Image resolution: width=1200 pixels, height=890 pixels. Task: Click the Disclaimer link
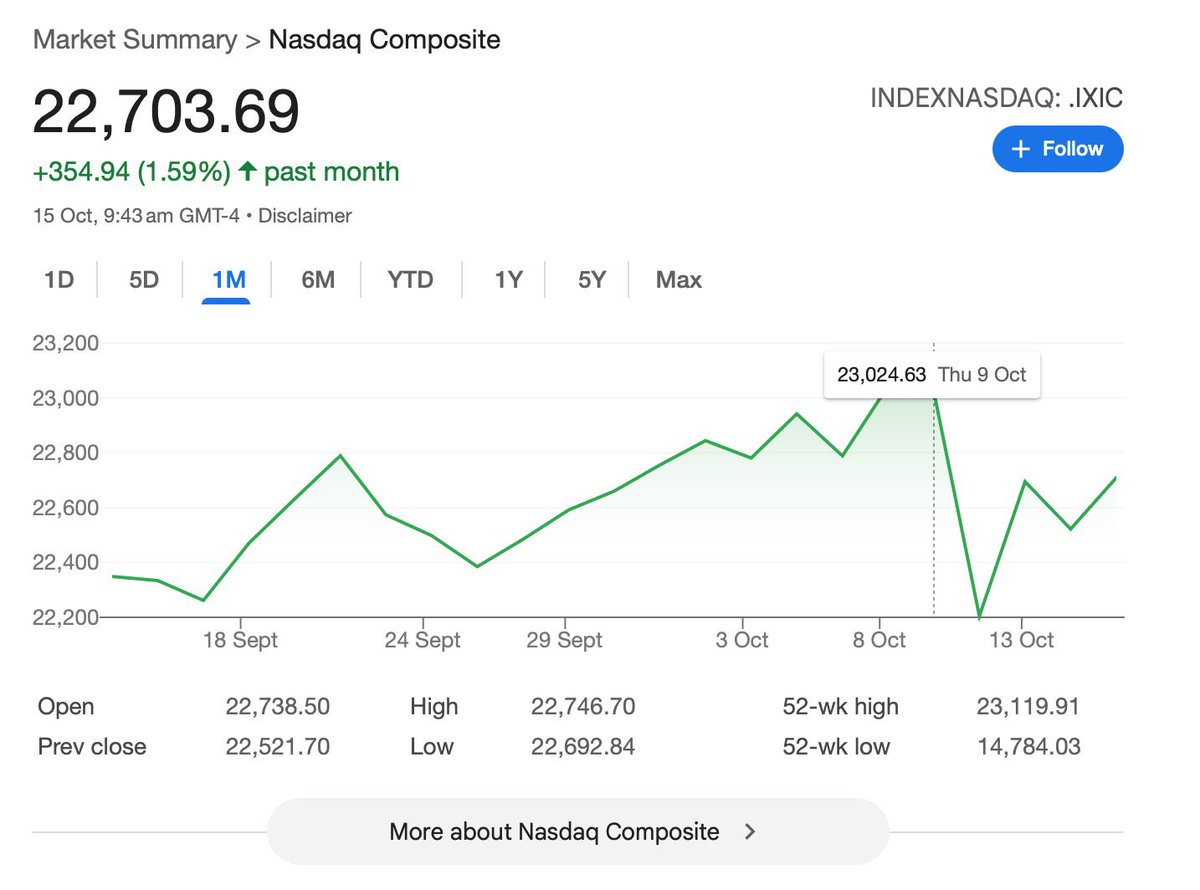(x=305, y=215)
